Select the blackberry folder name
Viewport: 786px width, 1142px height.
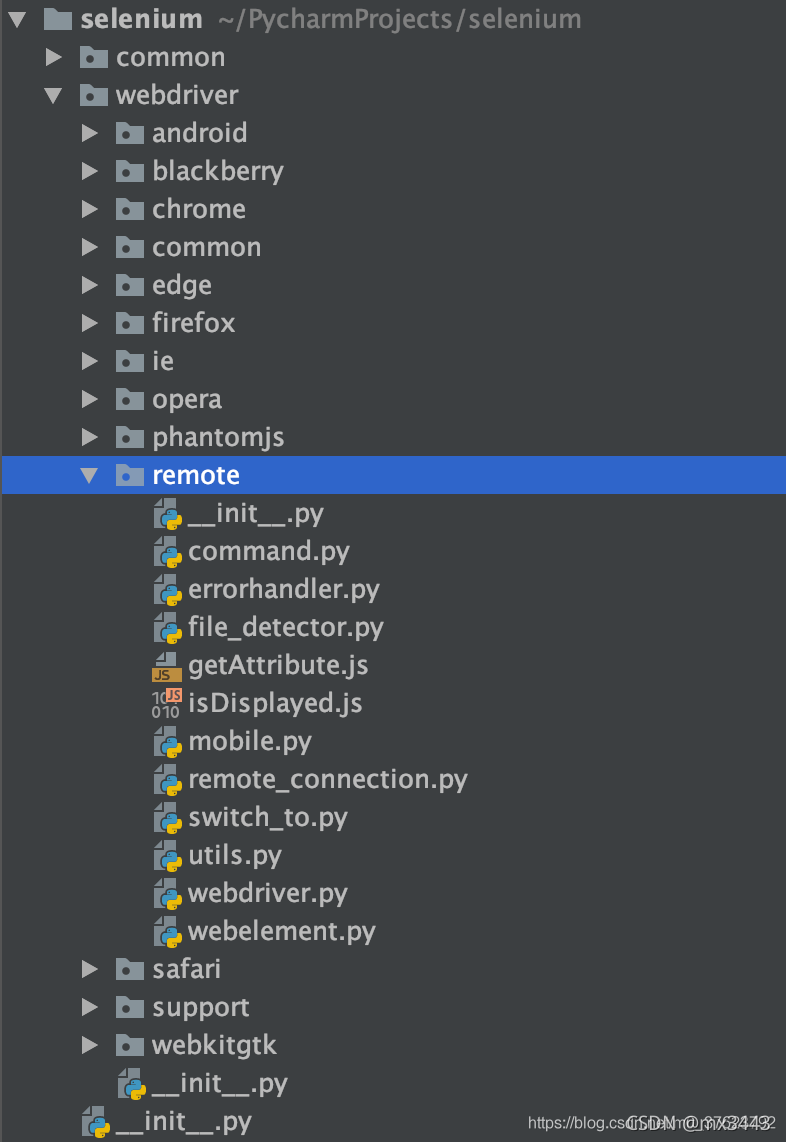218,172
